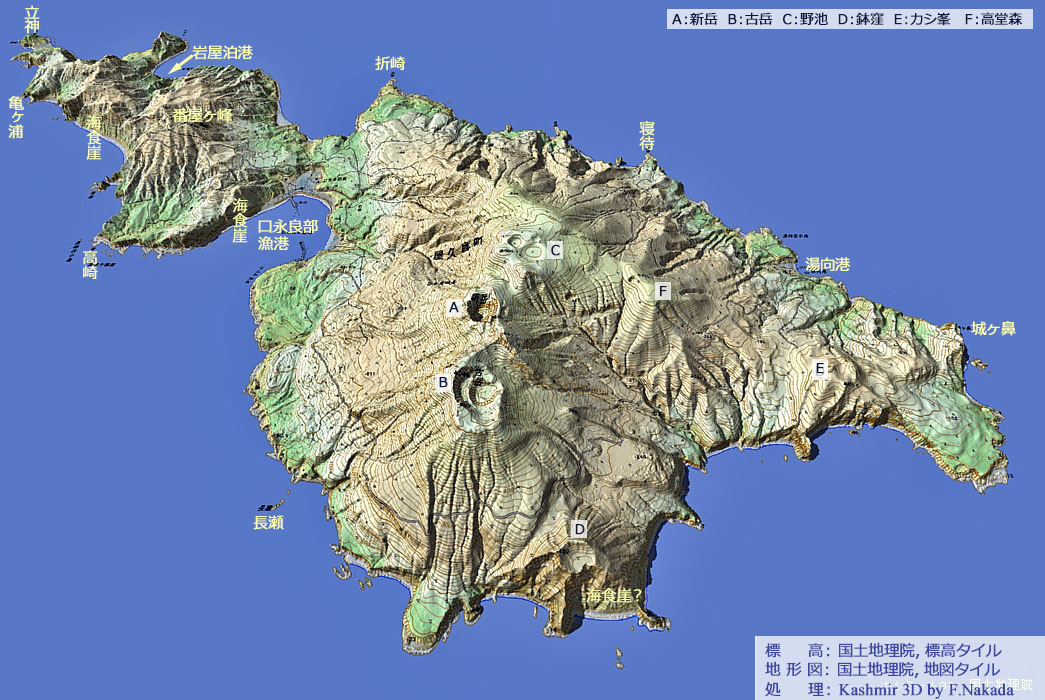Click the 立神 label at the top-left corner
This screenshot has width=1045, height=700.
[x=32, y=19]
